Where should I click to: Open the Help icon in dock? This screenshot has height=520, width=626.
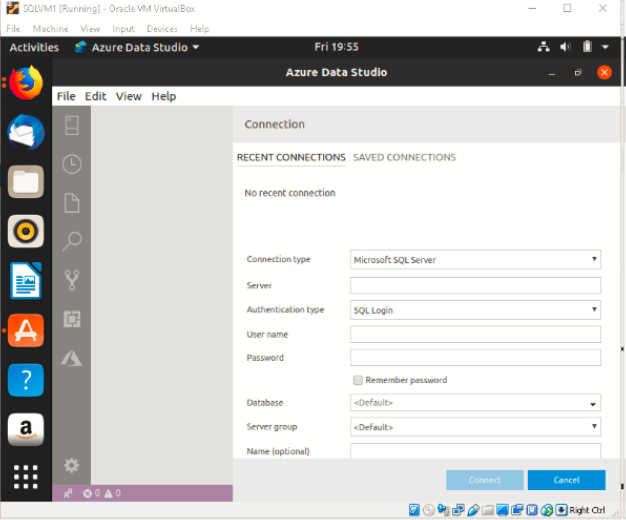coord(26,380)
